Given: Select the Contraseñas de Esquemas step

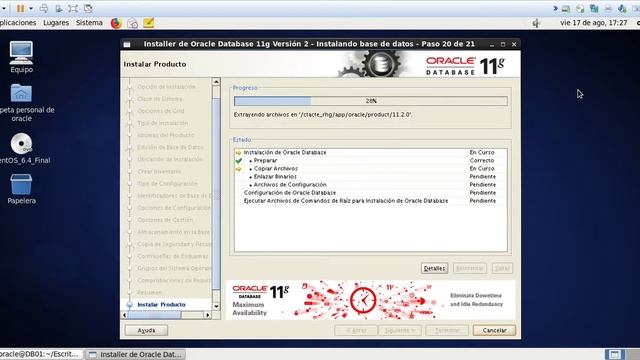Looking at the screenshot, I should click(173, 256).
